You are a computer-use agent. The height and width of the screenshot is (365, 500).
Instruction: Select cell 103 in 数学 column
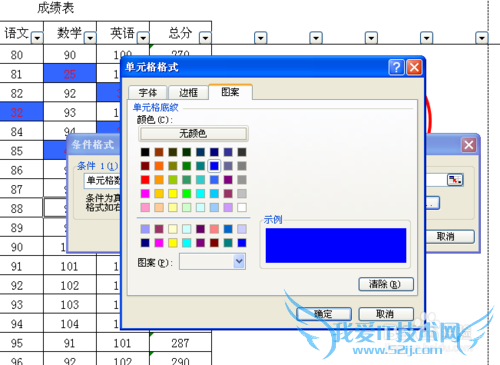70,304
